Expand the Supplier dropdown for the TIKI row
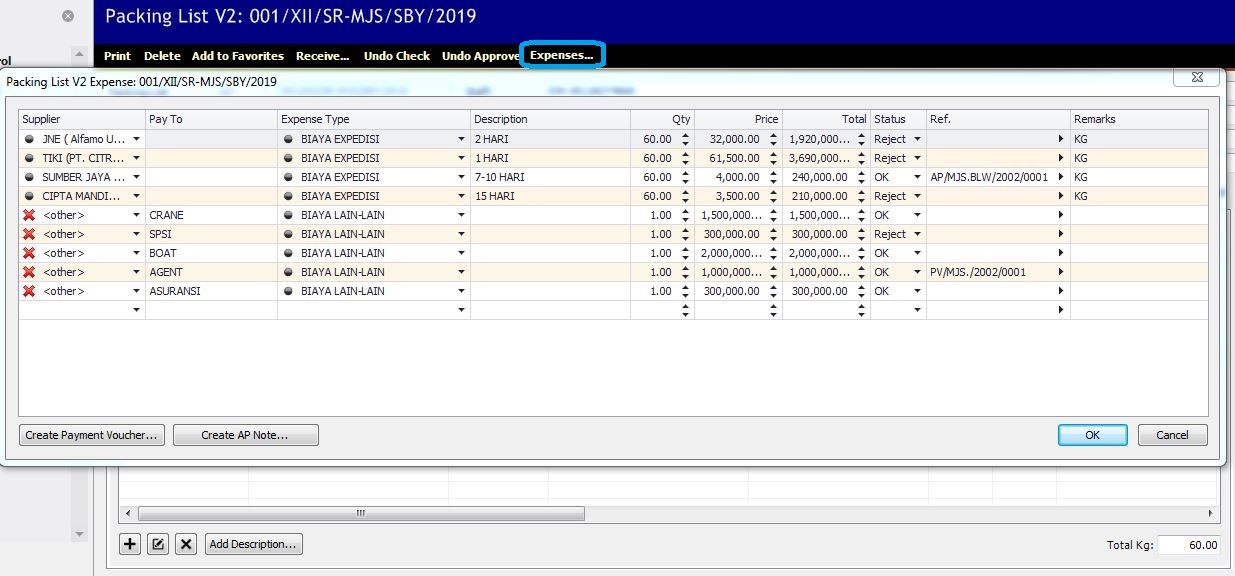The height and width of the screenshot is (576, 1235). coord(137,158)
